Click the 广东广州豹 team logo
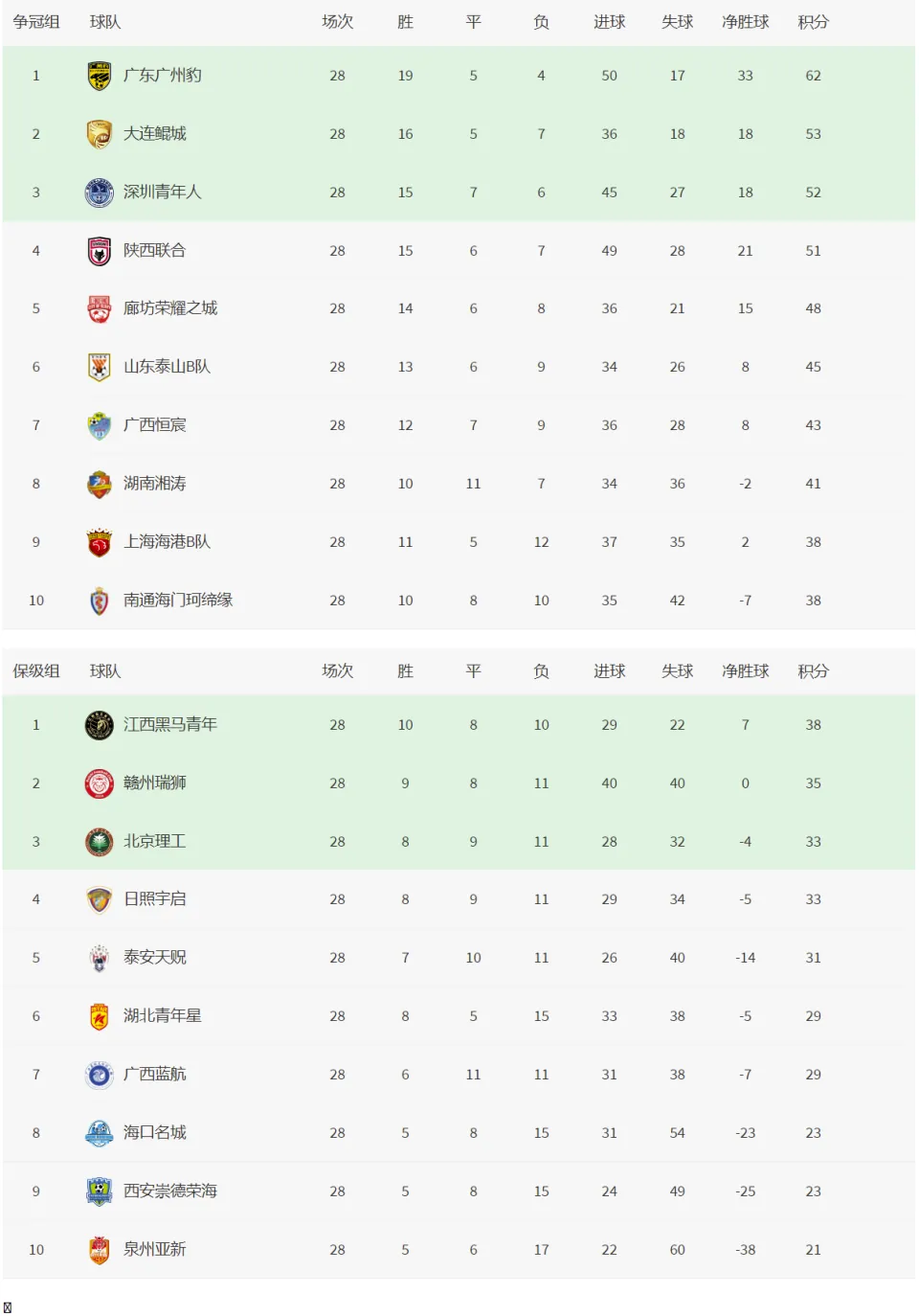The image size is (919, 1316). coord(99,76)
